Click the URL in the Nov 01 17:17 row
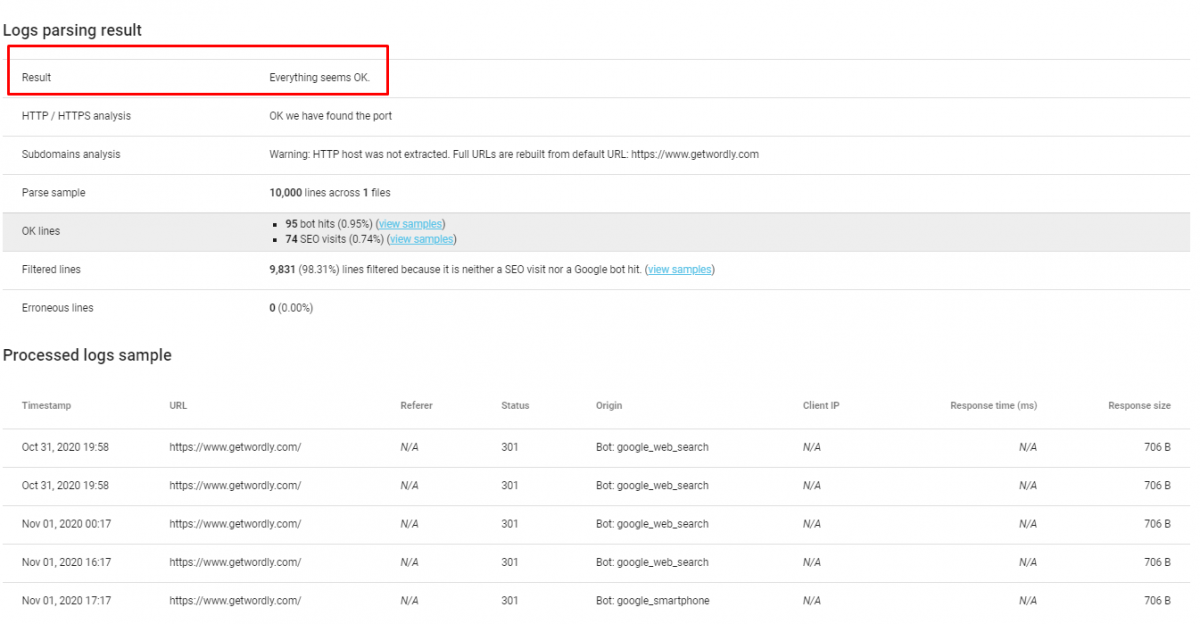The width and height of the screenshot is (1200, 624). [235, 601]
